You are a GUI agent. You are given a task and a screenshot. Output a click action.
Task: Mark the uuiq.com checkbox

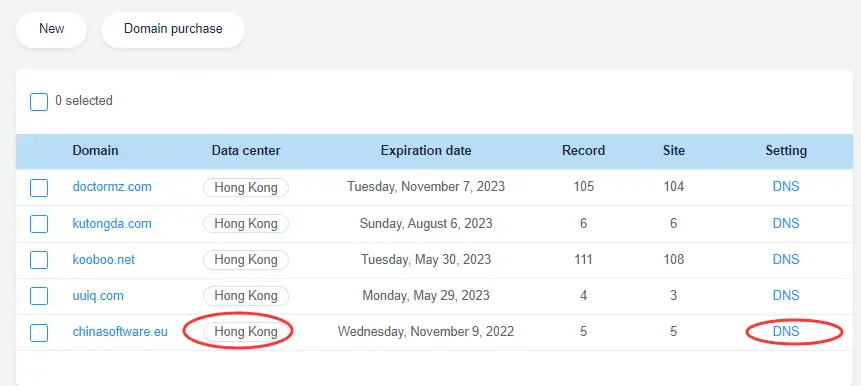point(39,297)
